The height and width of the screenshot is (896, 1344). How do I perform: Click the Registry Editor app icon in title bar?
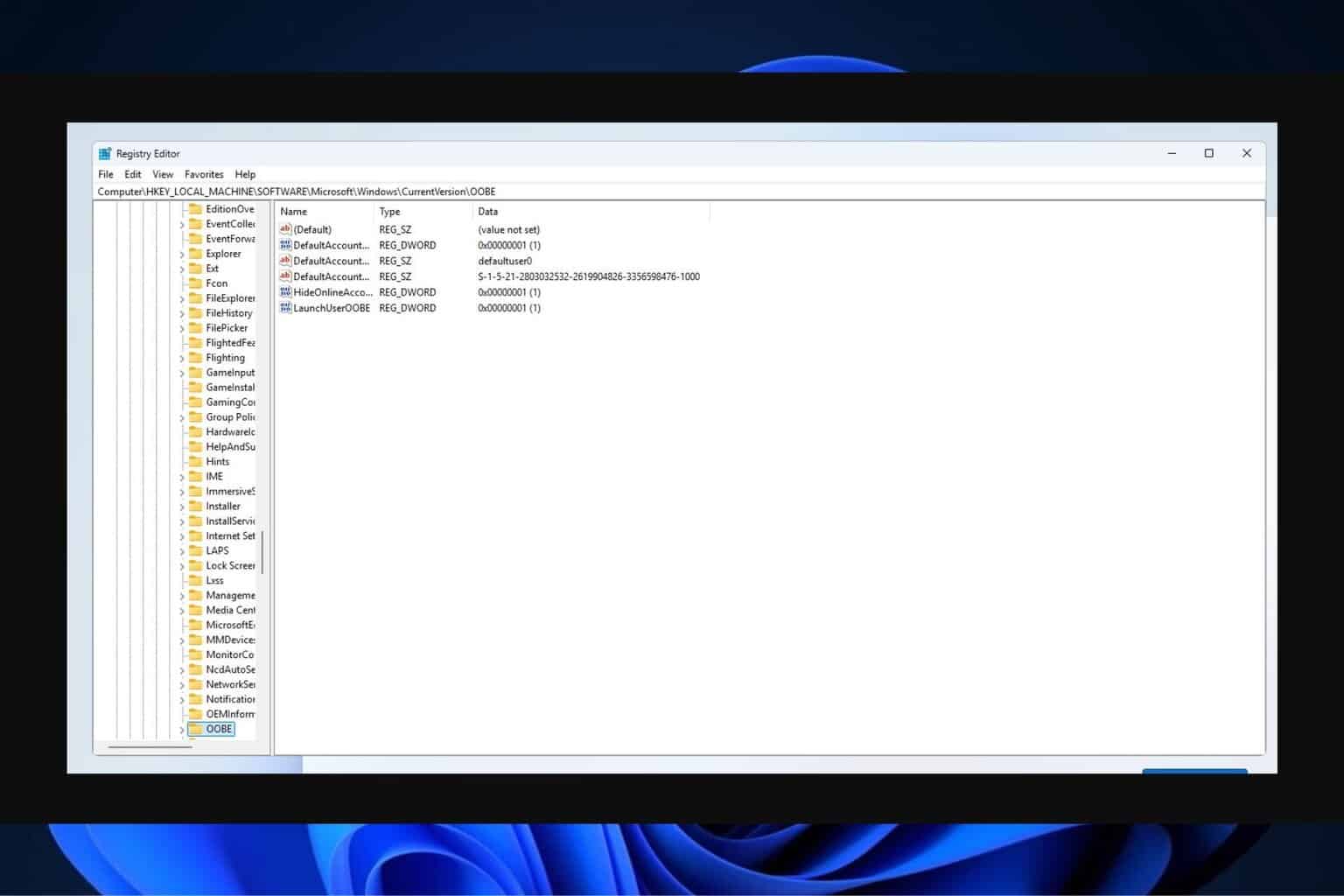click(x=105, y=154)
